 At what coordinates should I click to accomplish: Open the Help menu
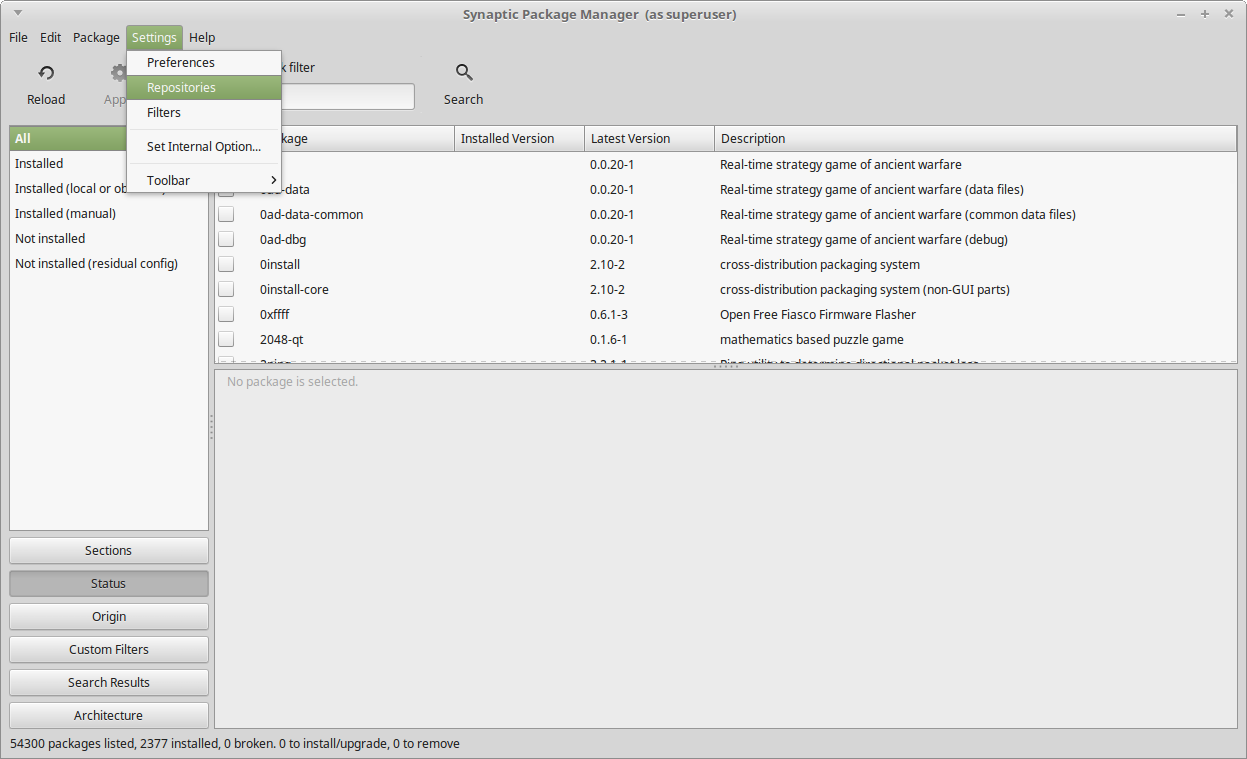click(x=202, y=37)
